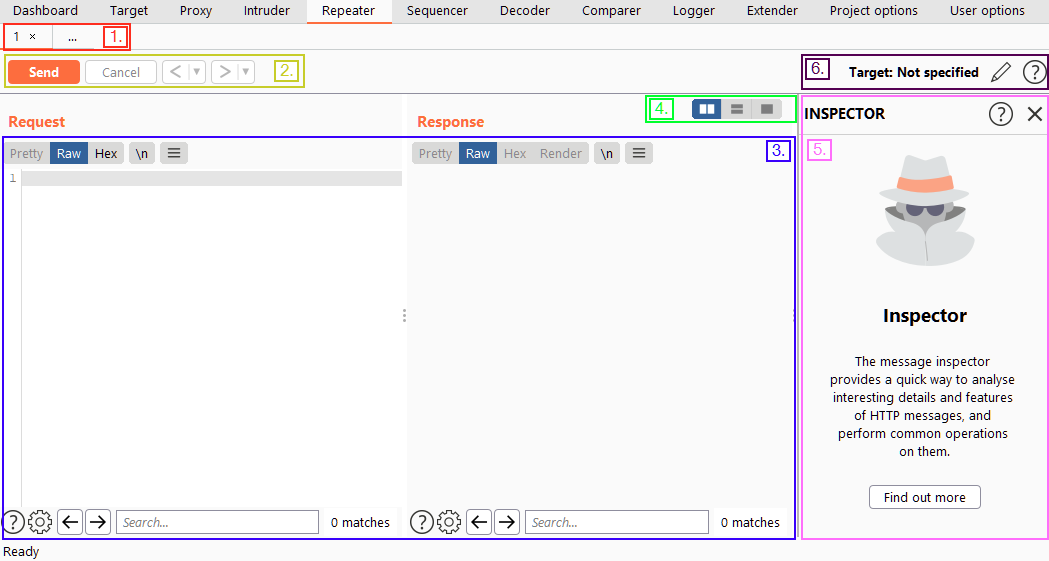Switch to the top-bottom split layout

[737, 108]
